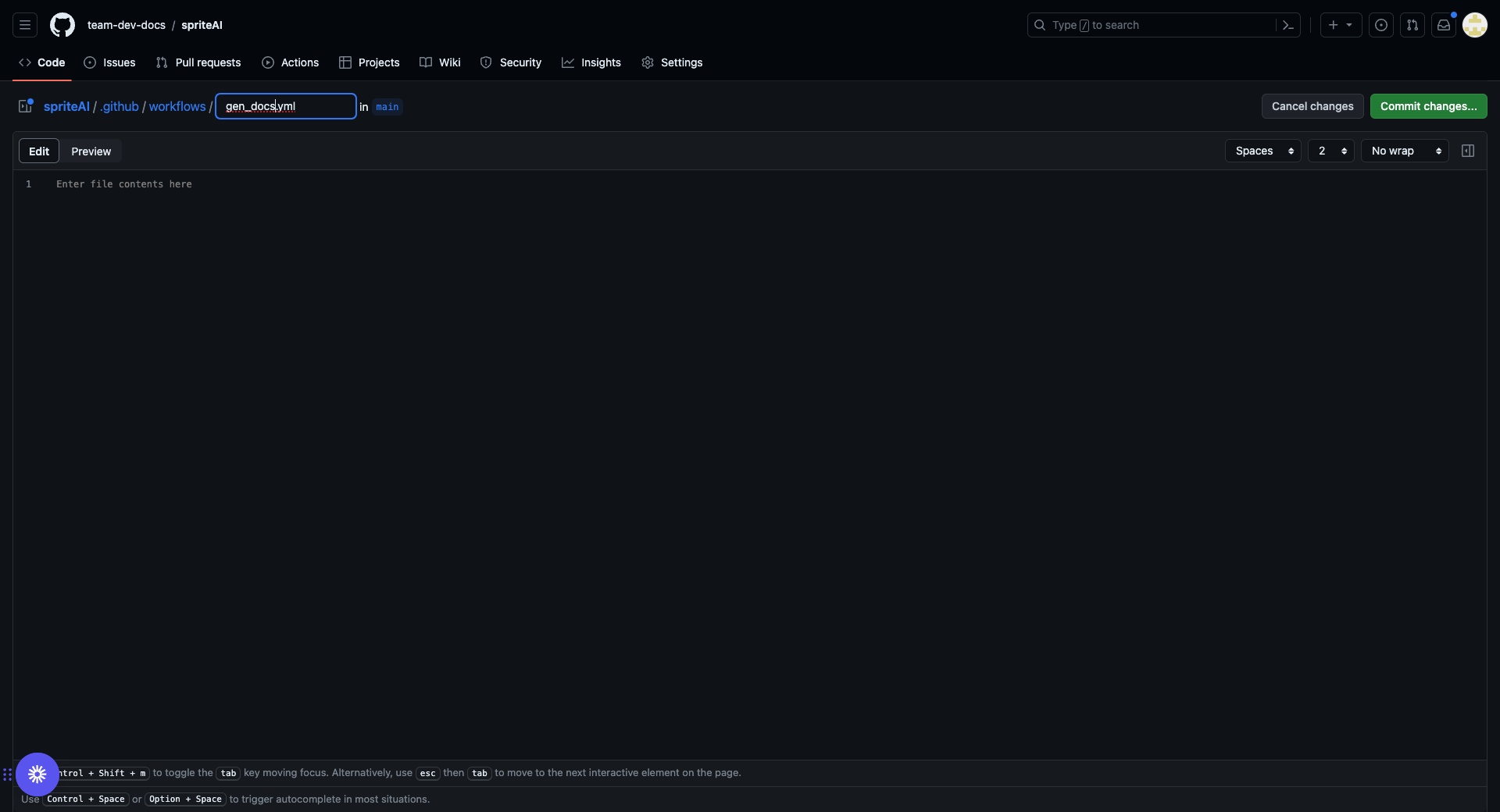
Task: Open the indent size 2 dropdown
Action: (x=1331, y=151)
